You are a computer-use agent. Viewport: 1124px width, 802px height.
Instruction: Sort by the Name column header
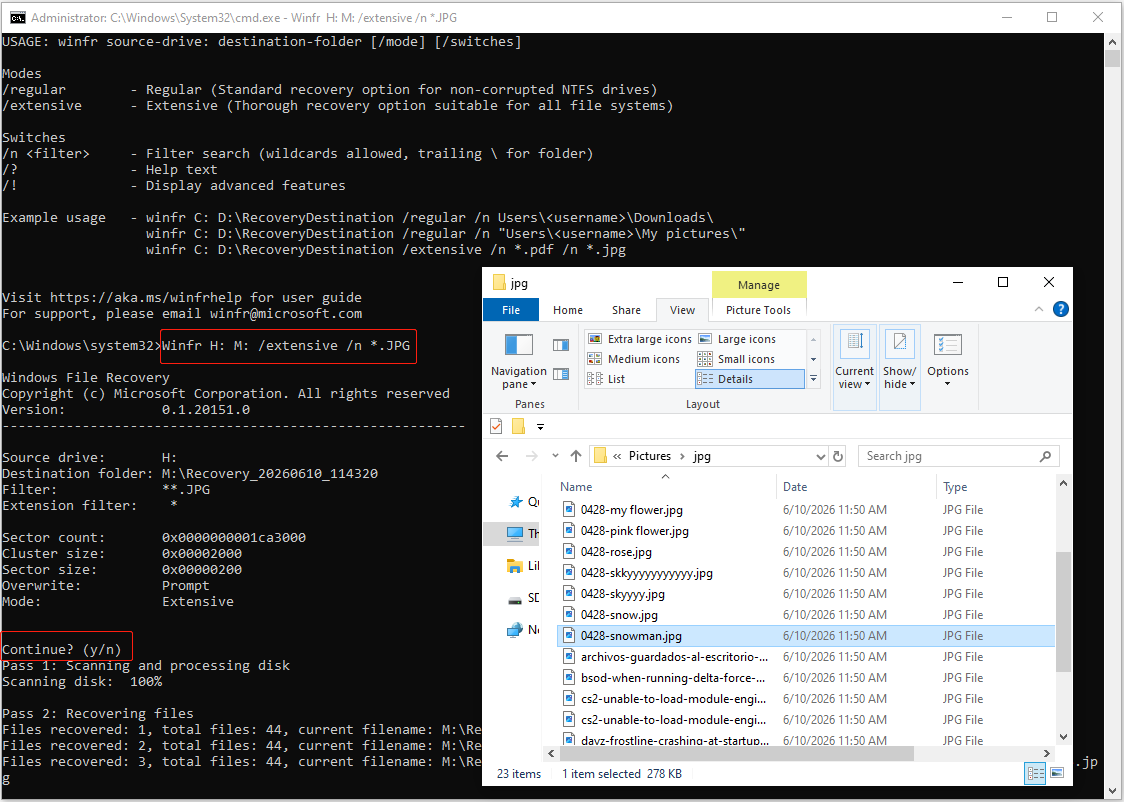click(665, 487)
